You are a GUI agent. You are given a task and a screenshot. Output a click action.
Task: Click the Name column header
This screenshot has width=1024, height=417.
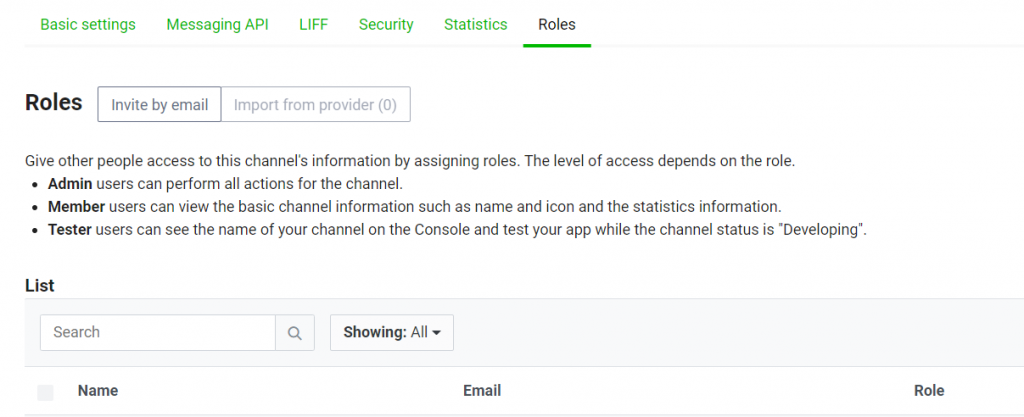click(98, 391)
